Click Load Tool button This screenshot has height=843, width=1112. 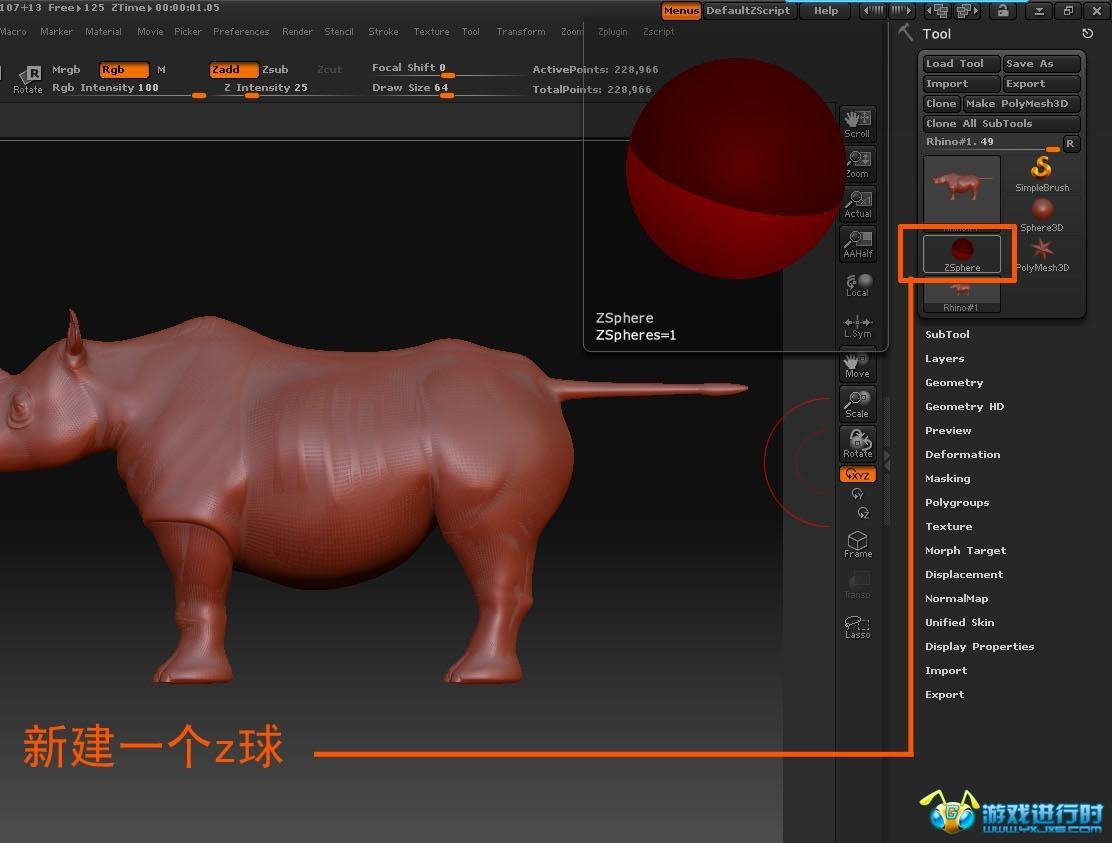(x=962, y=64)
